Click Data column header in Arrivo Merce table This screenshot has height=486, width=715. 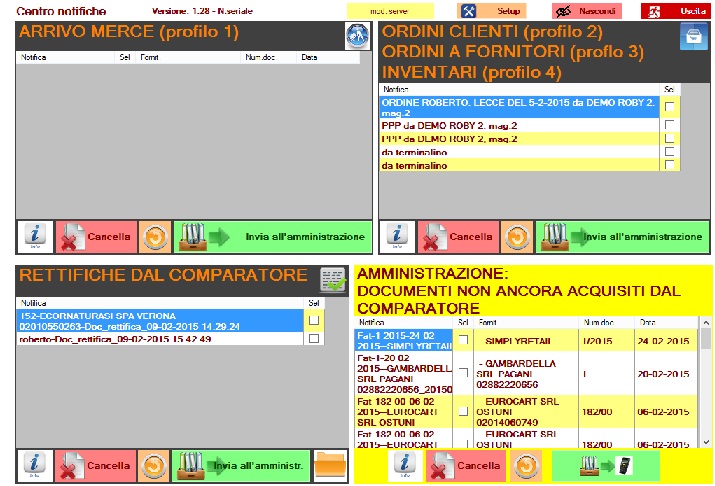[328, 57]
